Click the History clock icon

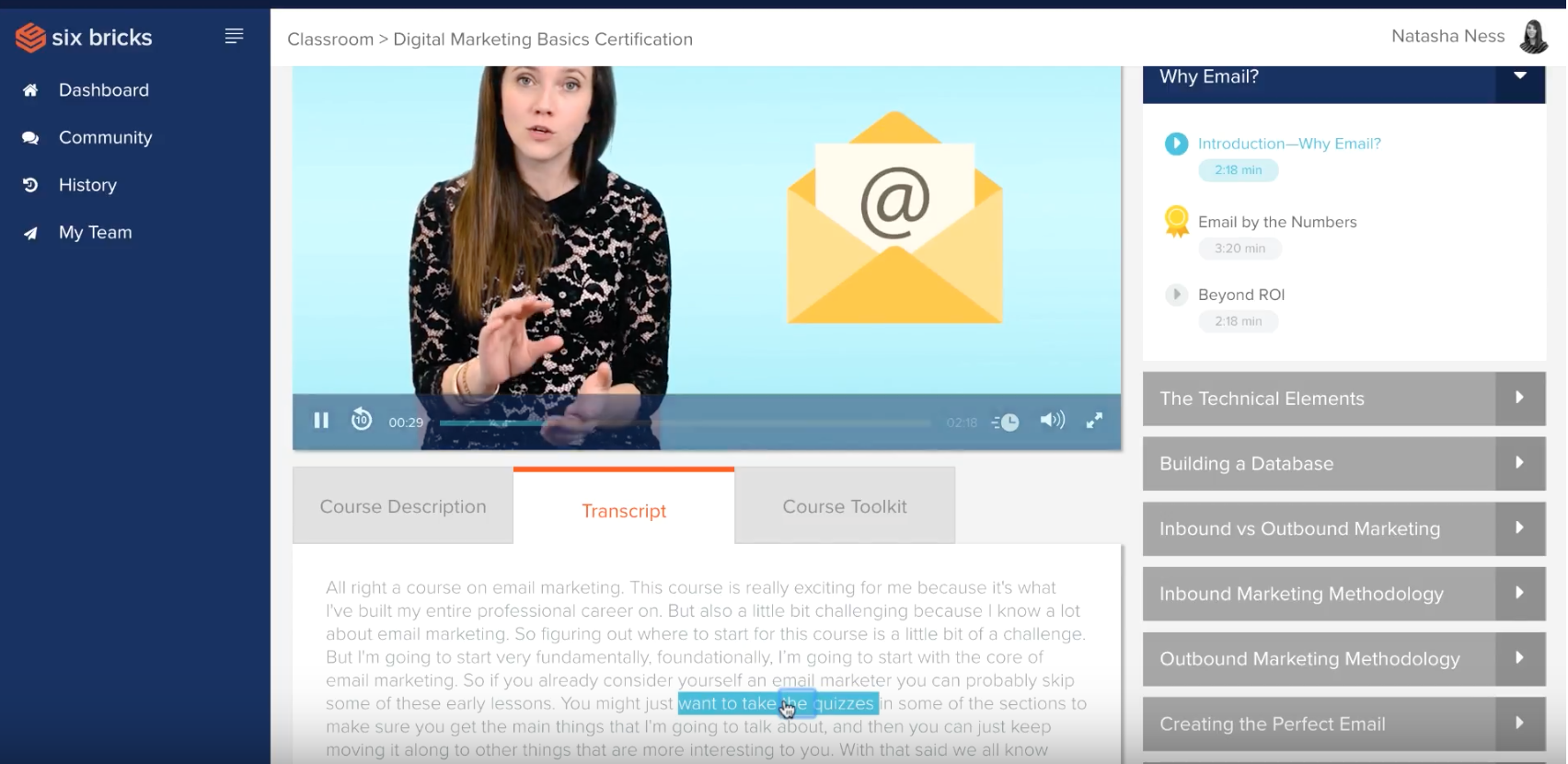30,185
